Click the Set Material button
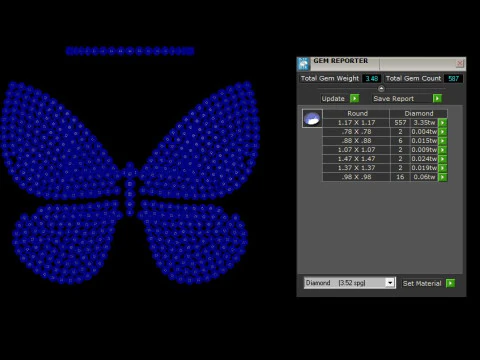Image resolution: width=480 pixels, height=360 pixels. coord(422,283)
